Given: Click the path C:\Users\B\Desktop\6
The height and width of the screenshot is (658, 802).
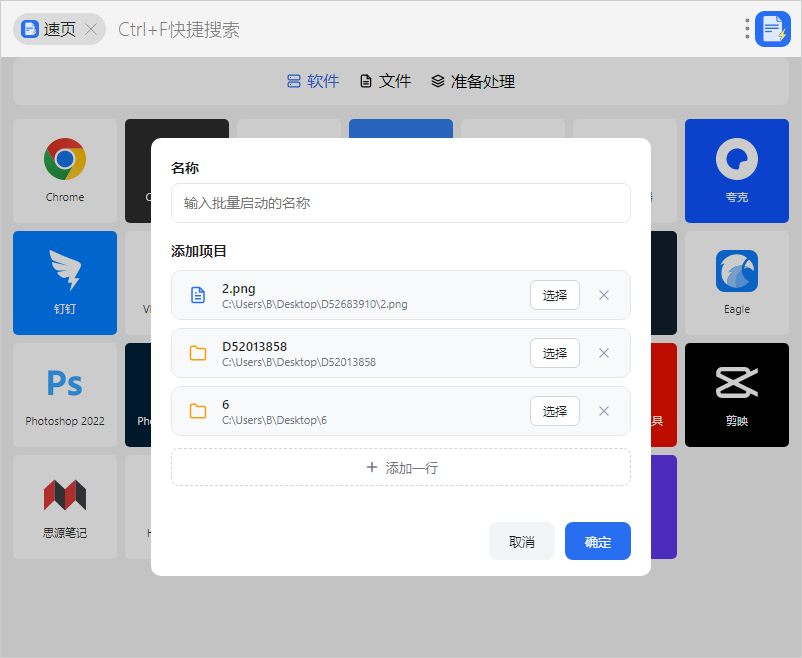Looking at the screenshot, I should point(274,420).
